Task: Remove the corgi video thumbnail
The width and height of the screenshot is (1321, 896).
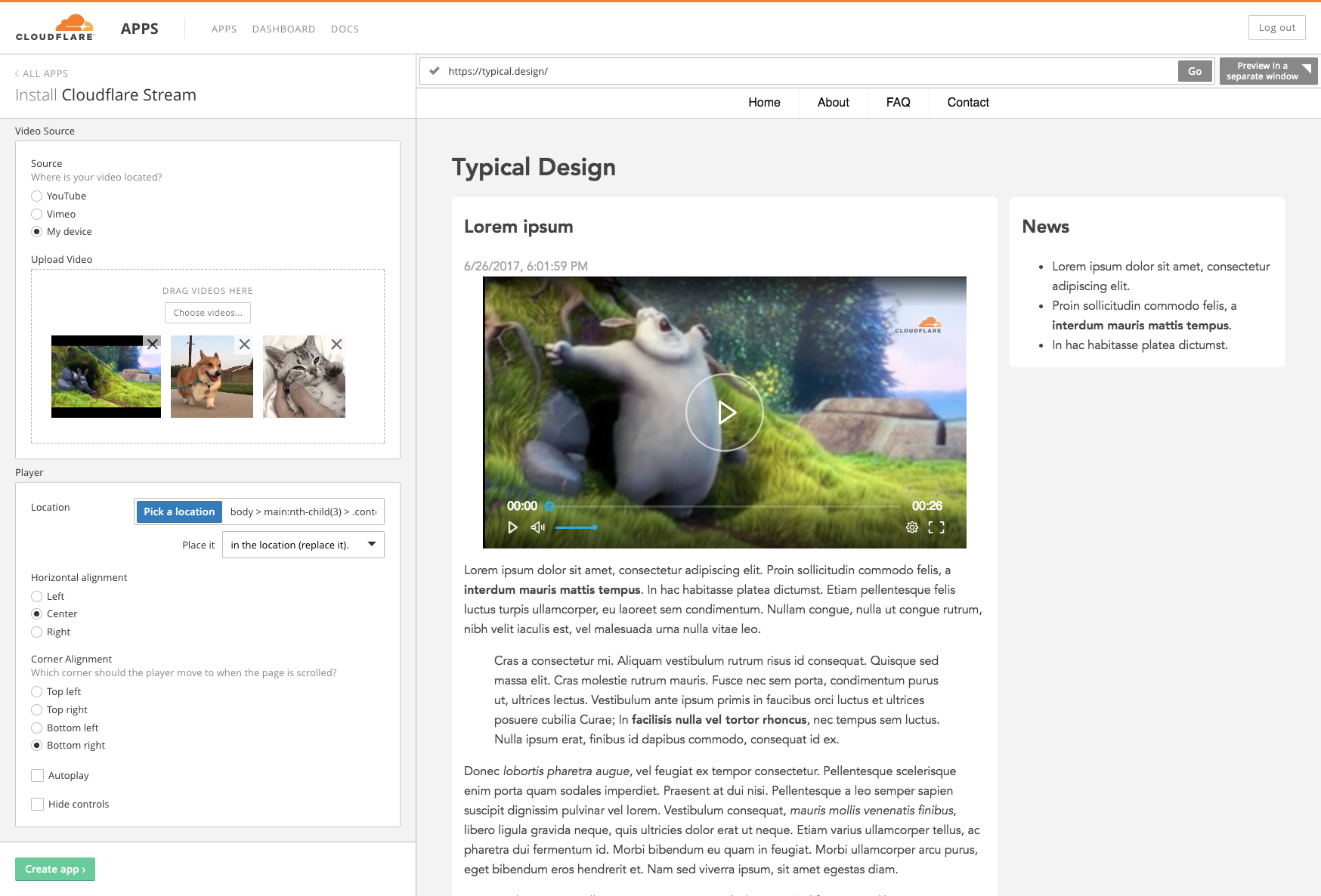Action: [x=244, y=344]
